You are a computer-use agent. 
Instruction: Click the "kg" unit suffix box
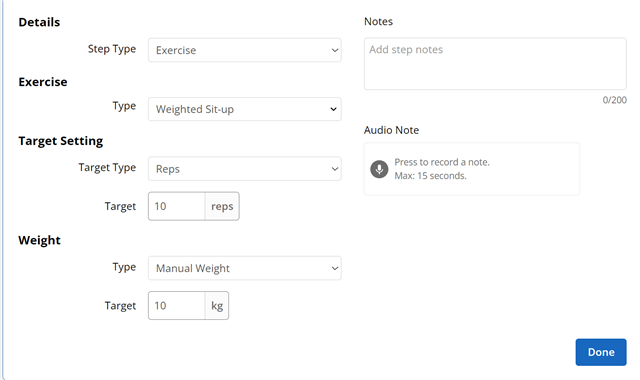tap(217, 306)
